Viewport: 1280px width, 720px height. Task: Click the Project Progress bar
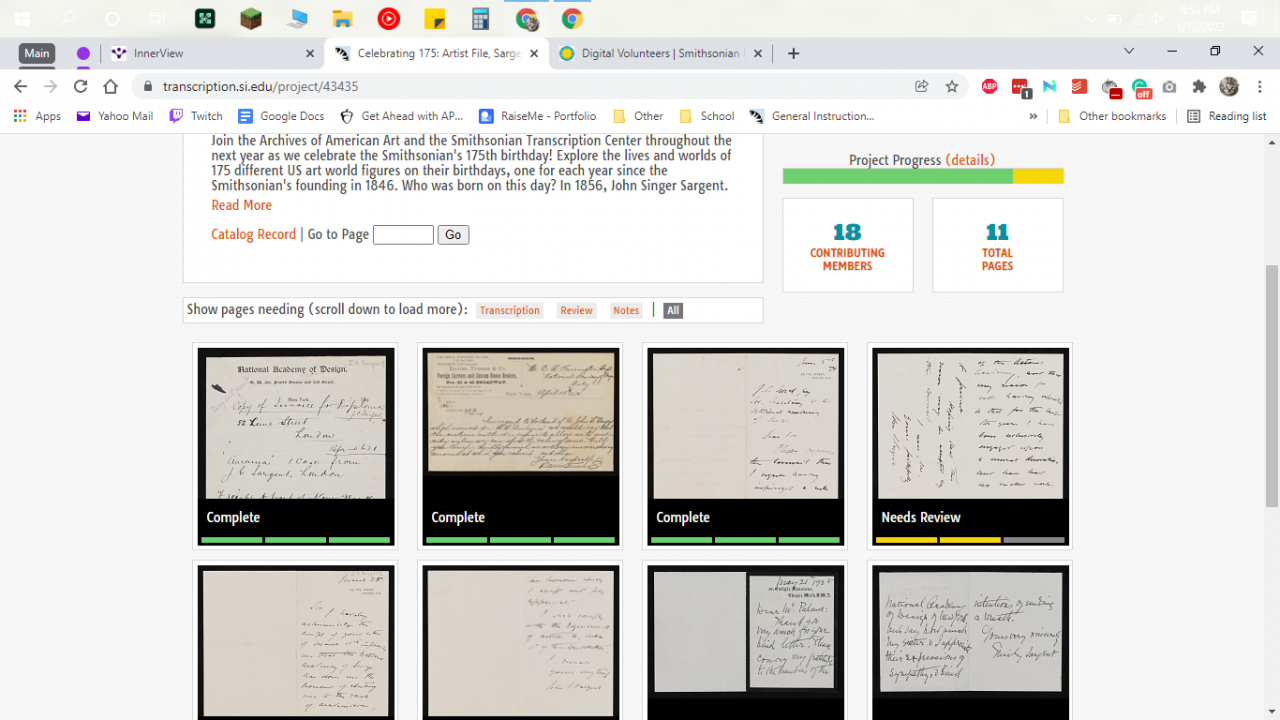click(923, 176)
